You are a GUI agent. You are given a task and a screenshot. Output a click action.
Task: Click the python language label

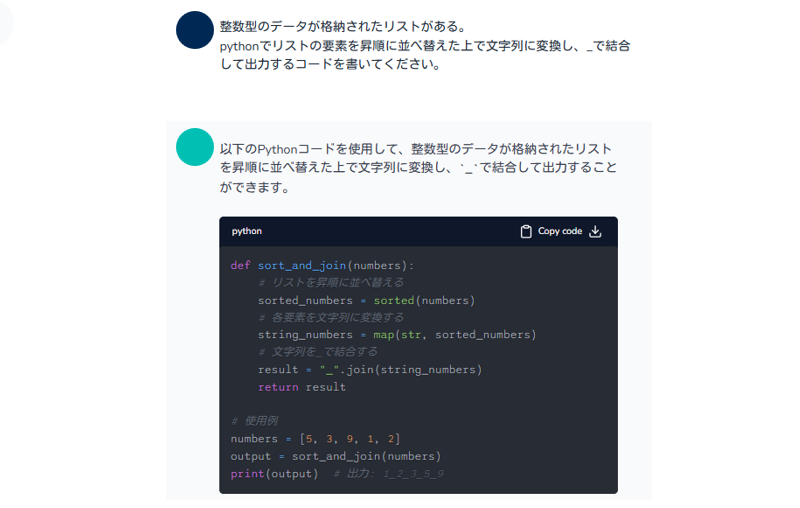click(x=246, y=231)
